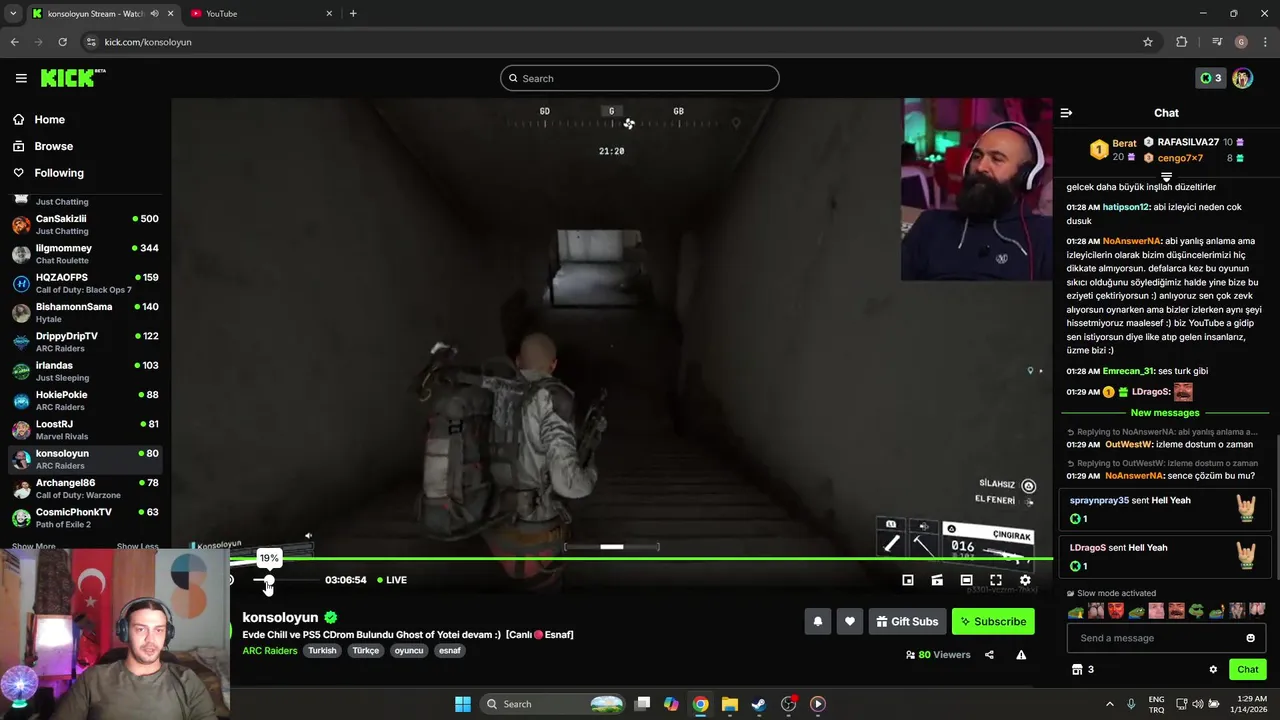Open CanSakizlii channel in sidebar
Viewport: 1280px width, 720px height.
(x=85, y=225)
